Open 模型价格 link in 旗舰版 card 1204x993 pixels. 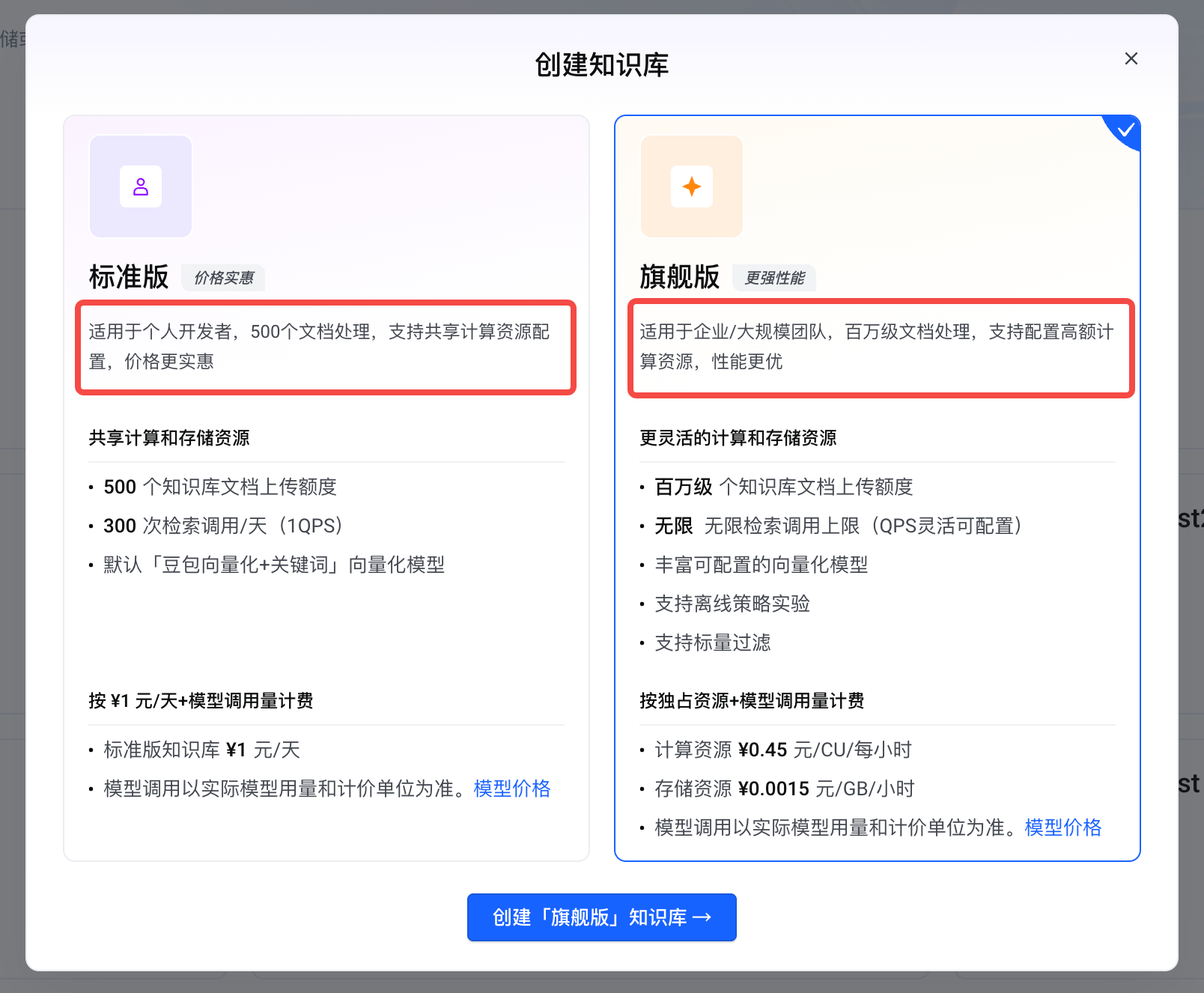(x=1062, y=827)
